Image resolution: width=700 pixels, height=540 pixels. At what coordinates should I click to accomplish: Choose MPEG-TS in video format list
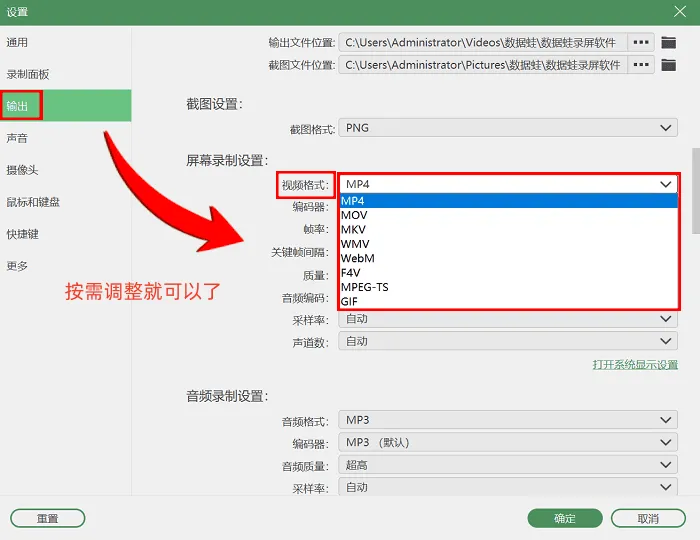click(x=509, y=287)
